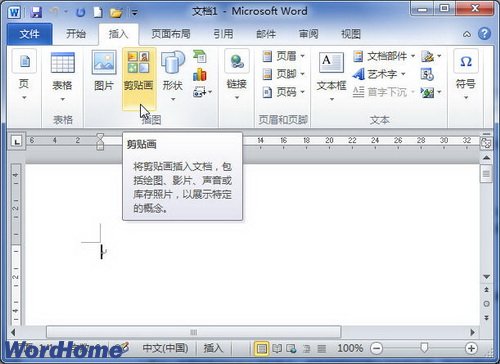Open the screenshot capture dropdown icon
The image size is (500, 364).
point(202,92)
